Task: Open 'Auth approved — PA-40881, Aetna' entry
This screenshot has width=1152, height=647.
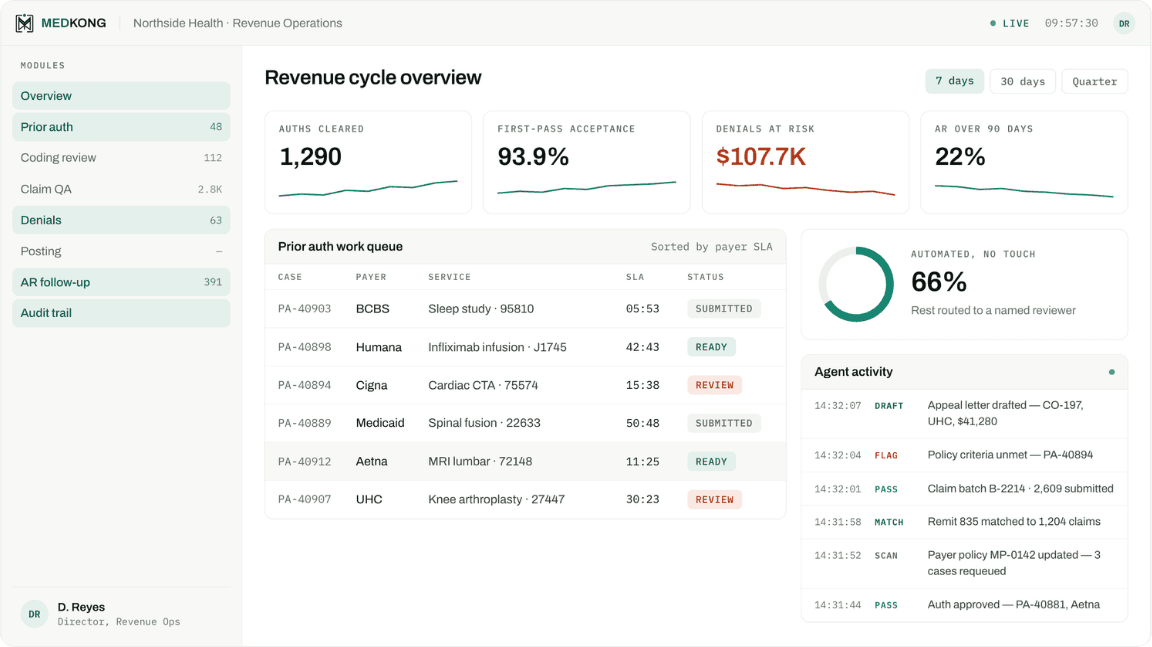Action: click(x=964, y=605)
